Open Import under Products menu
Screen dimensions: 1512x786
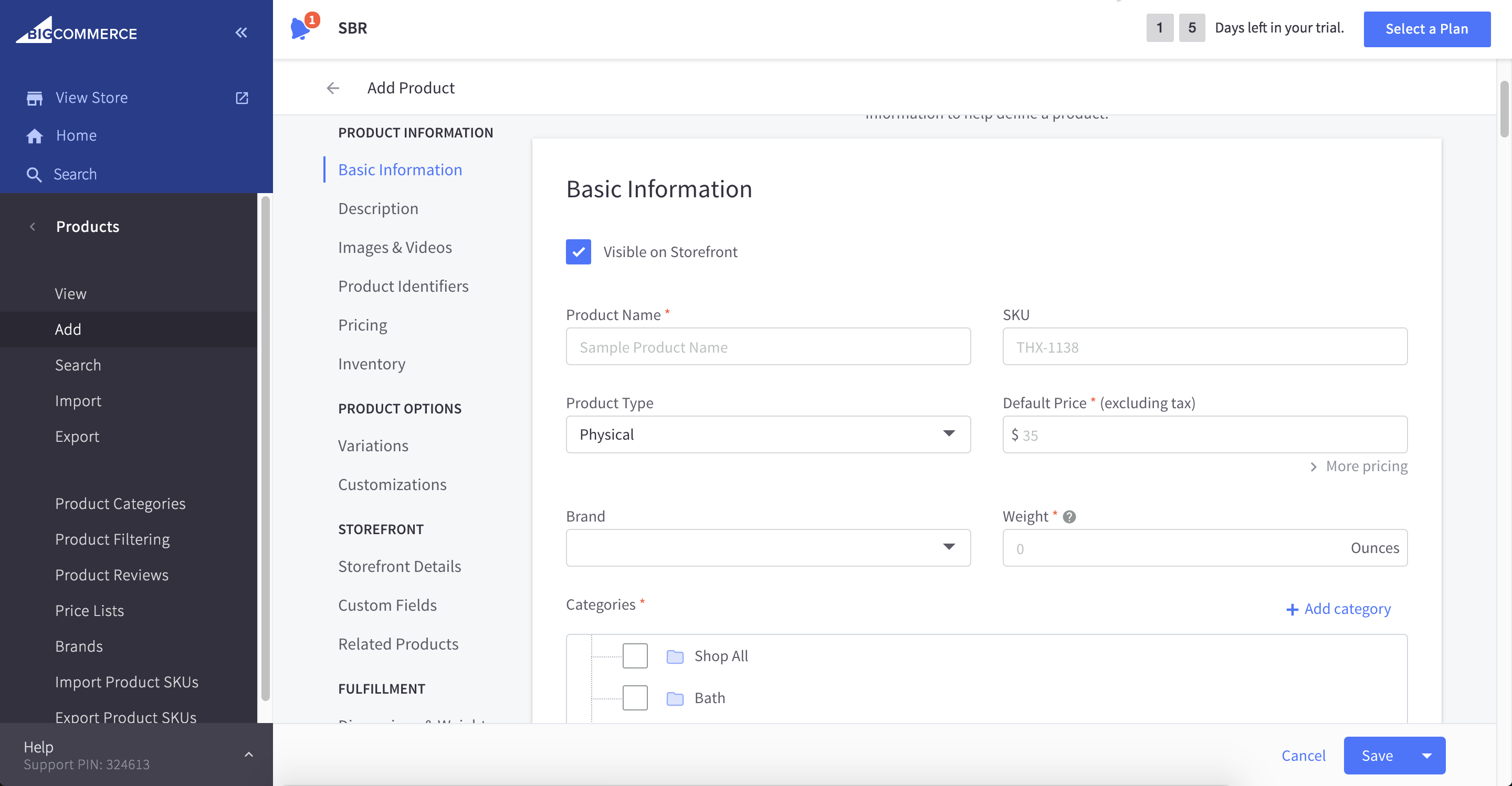click(129, 401)
